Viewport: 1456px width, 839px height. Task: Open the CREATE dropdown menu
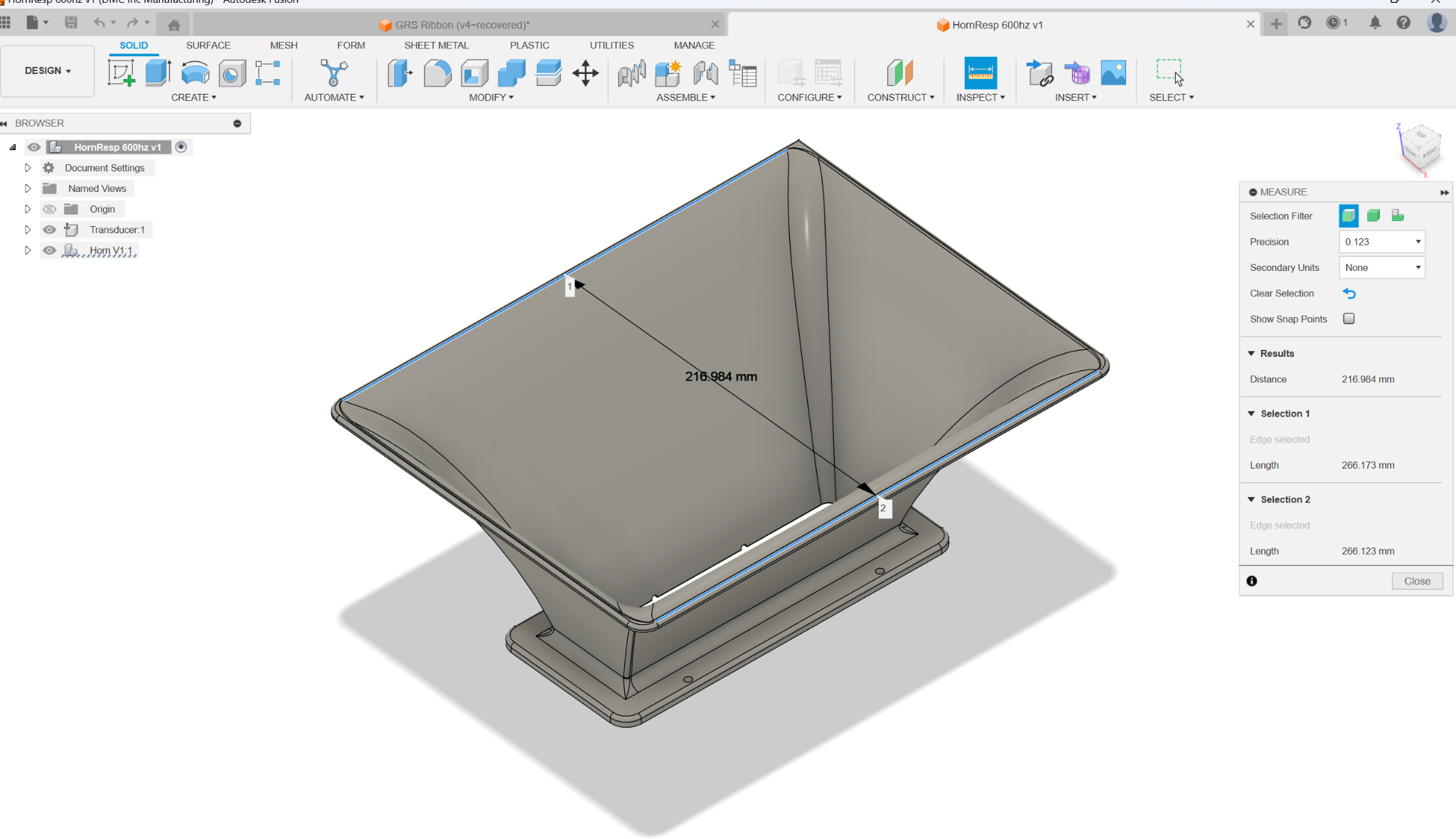pyautogui.click(x=193, y=97)
